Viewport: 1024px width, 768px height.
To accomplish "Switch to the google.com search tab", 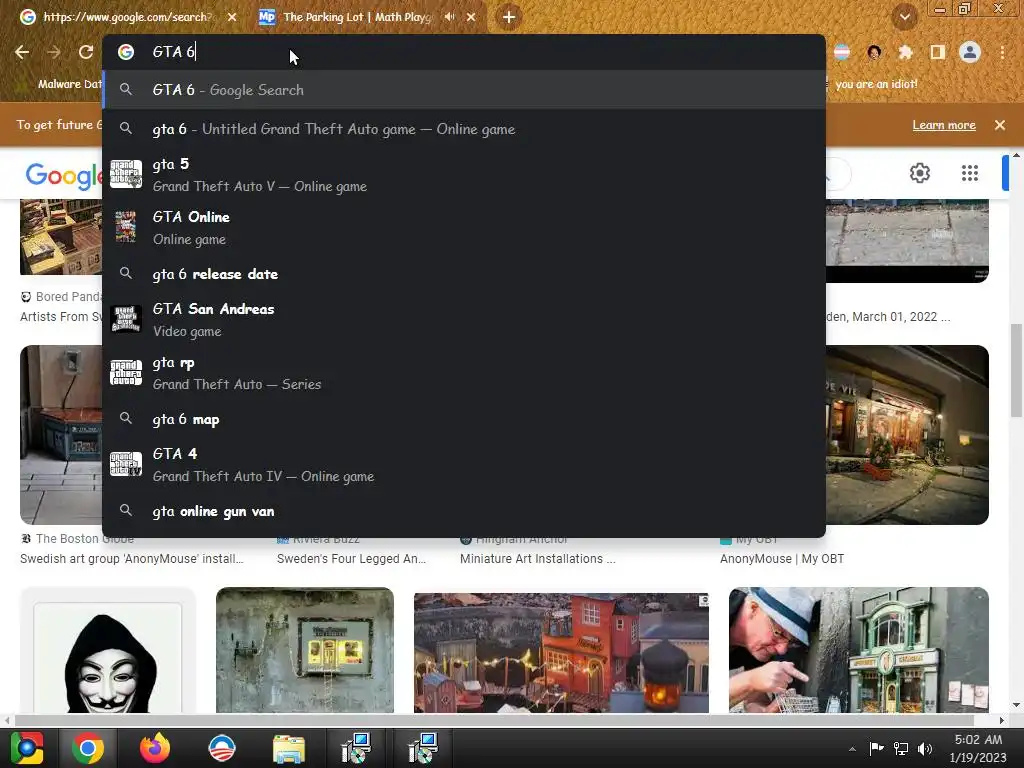I will 127,17.
